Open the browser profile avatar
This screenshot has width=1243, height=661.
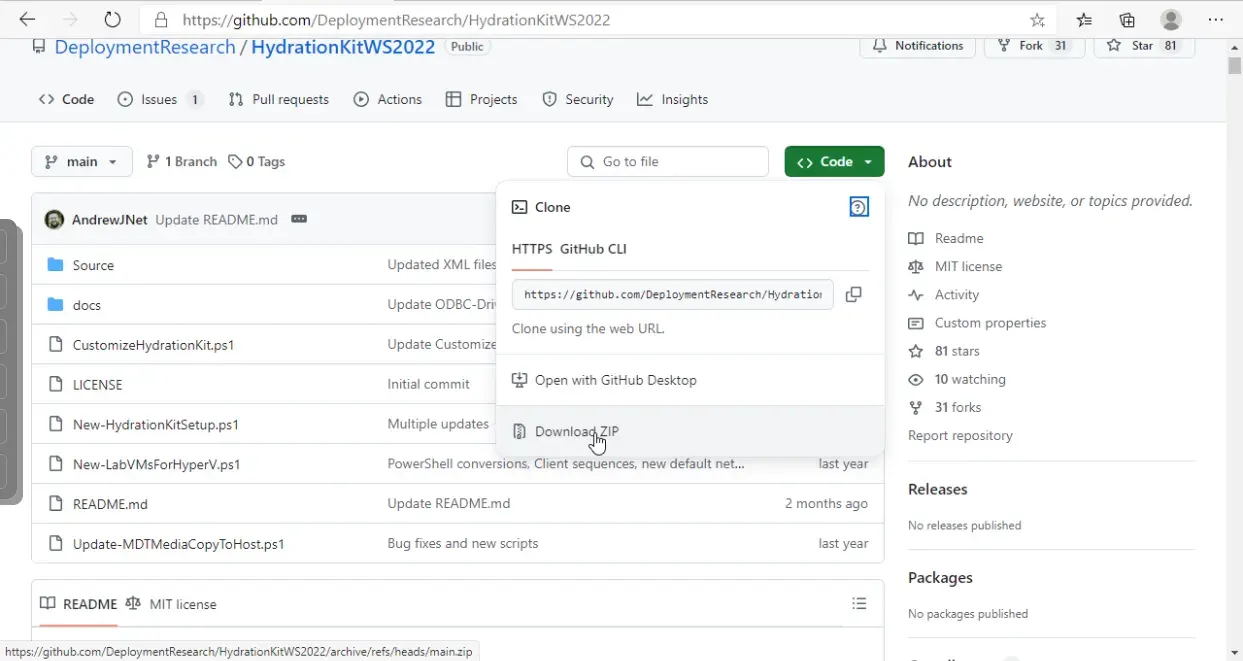tap(1171, 20)
